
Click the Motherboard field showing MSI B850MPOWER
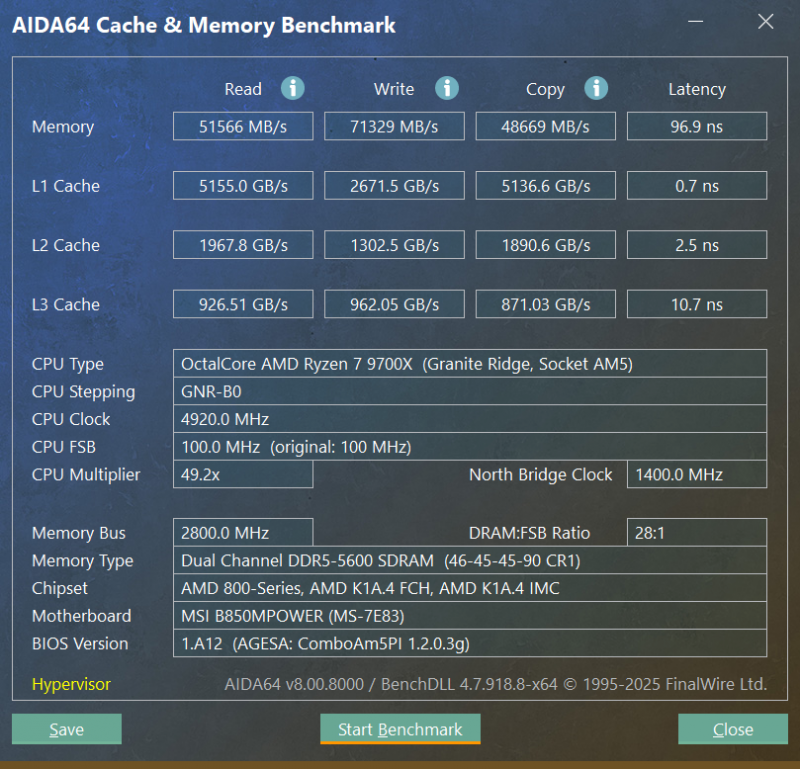470,616
